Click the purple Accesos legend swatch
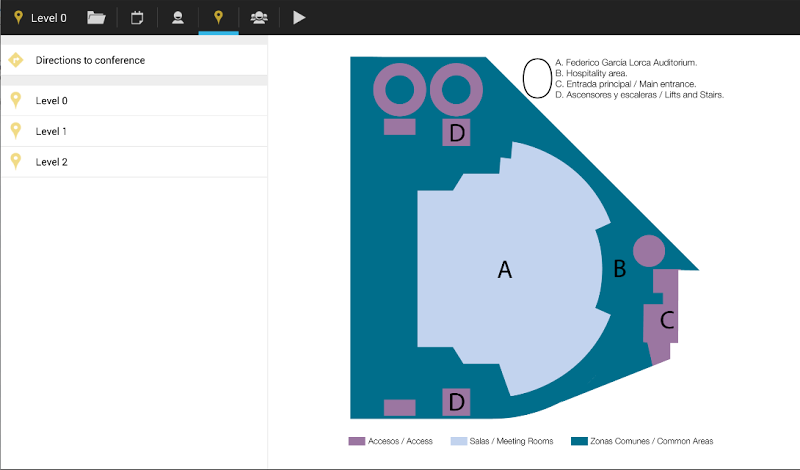This screenshot has height=470, width=800. tap(356, 441)
